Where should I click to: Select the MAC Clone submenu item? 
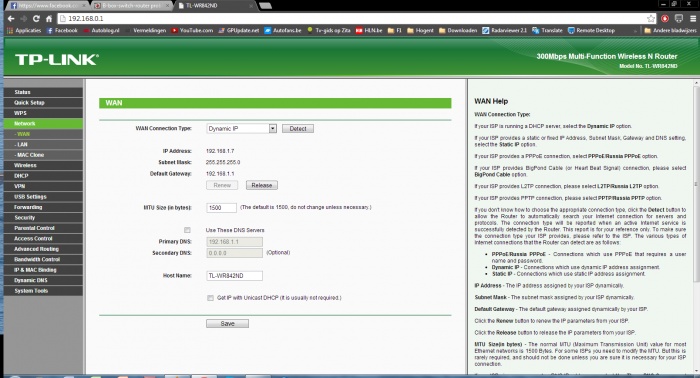pos(43,155)
